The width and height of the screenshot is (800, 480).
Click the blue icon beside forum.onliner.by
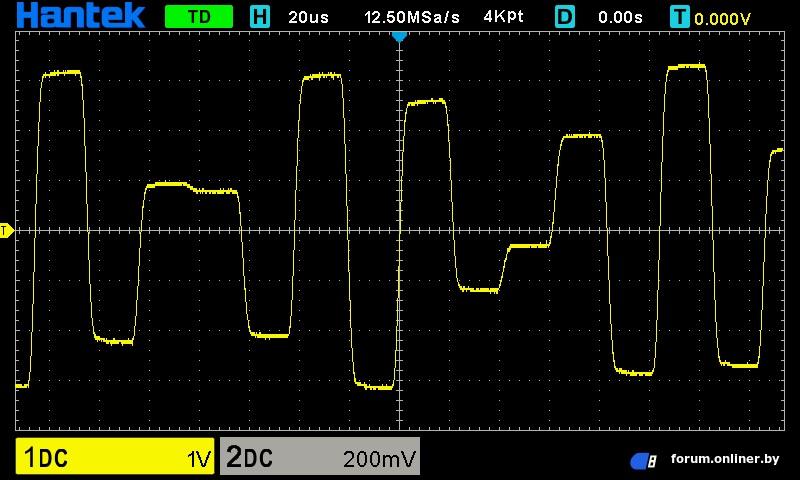[x=643, y=460]
